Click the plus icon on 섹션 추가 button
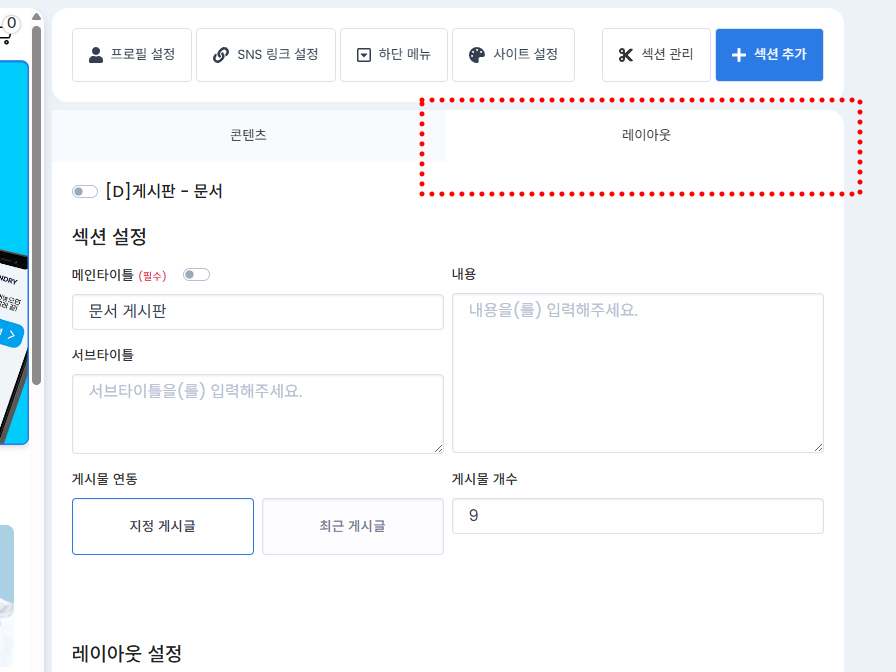Image resolution: width=896 pixels, height=672 pixels. [736, 55]
